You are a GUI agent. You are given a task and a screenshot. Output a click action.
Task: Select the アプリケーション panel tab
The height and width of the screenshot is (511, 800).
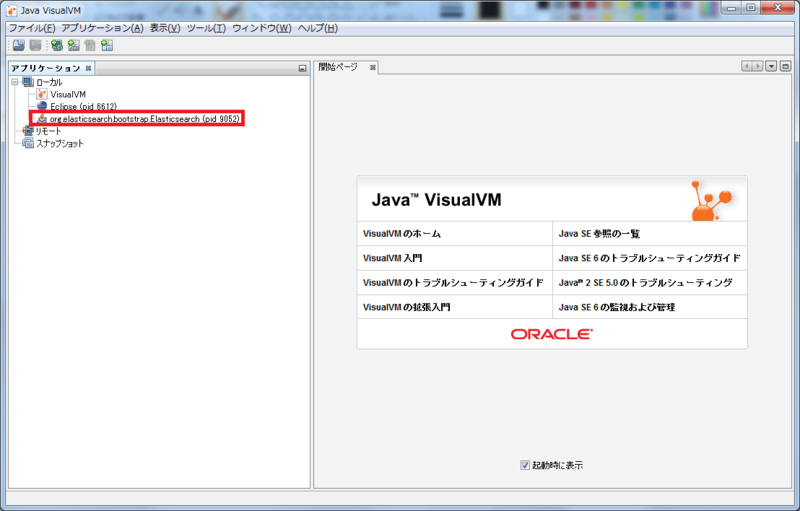click(x=46, y=68)
